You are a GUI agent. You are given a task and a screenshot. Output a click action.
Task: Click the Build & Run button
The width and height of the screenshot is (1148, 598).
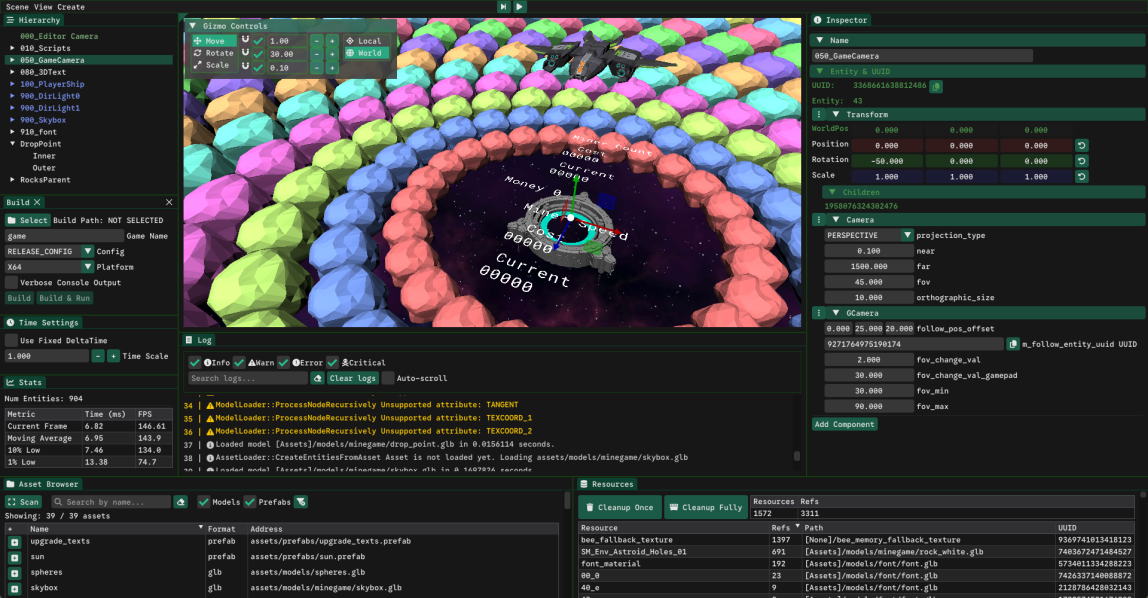click(x=64, y=298)
